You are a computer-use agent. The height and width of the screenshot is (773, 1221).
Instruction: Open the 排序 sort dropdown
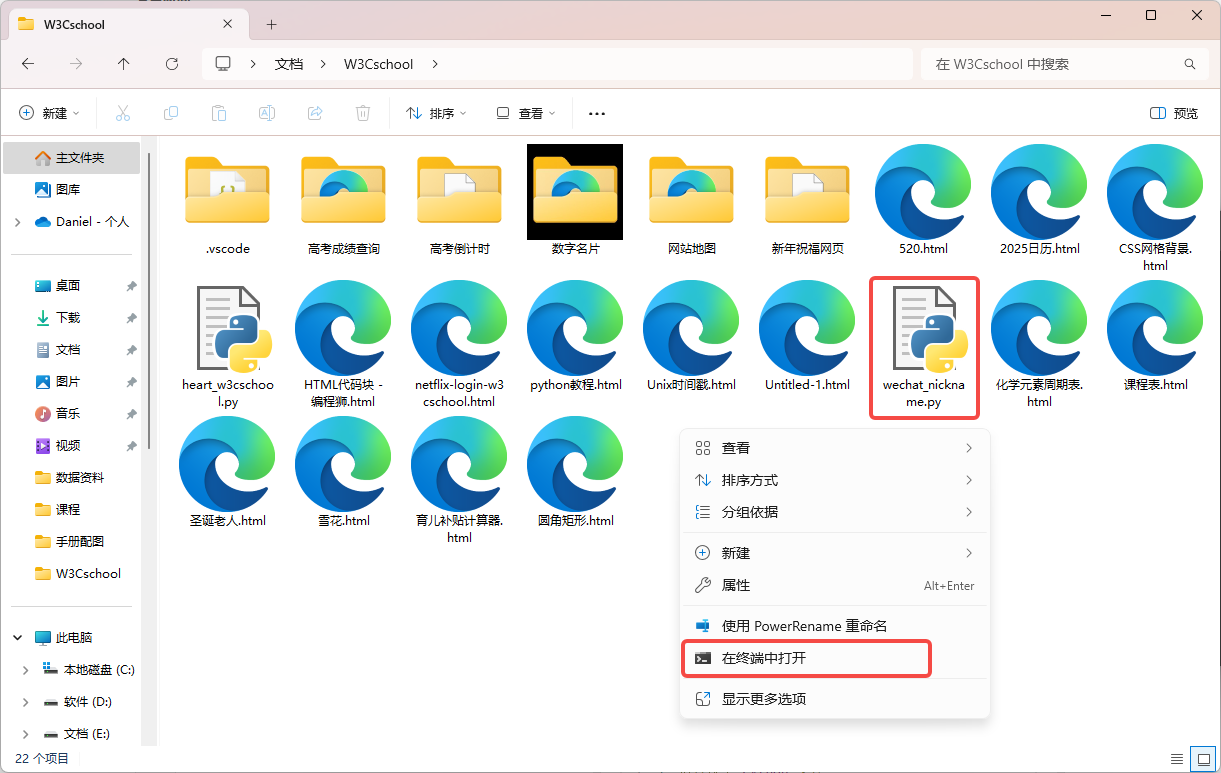coord(436,113)
